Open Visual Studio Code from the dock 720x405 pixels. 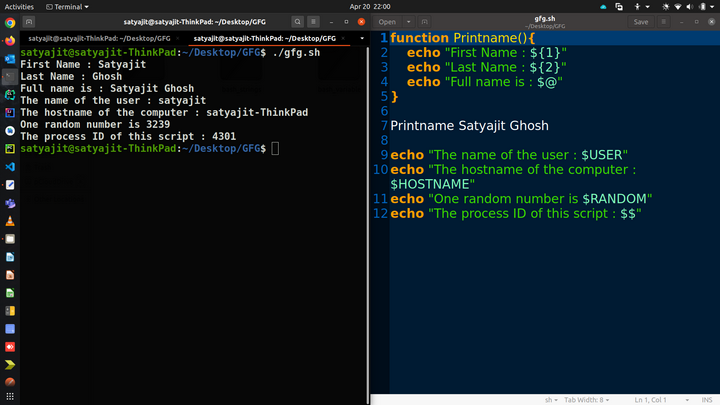pos(10,167)
